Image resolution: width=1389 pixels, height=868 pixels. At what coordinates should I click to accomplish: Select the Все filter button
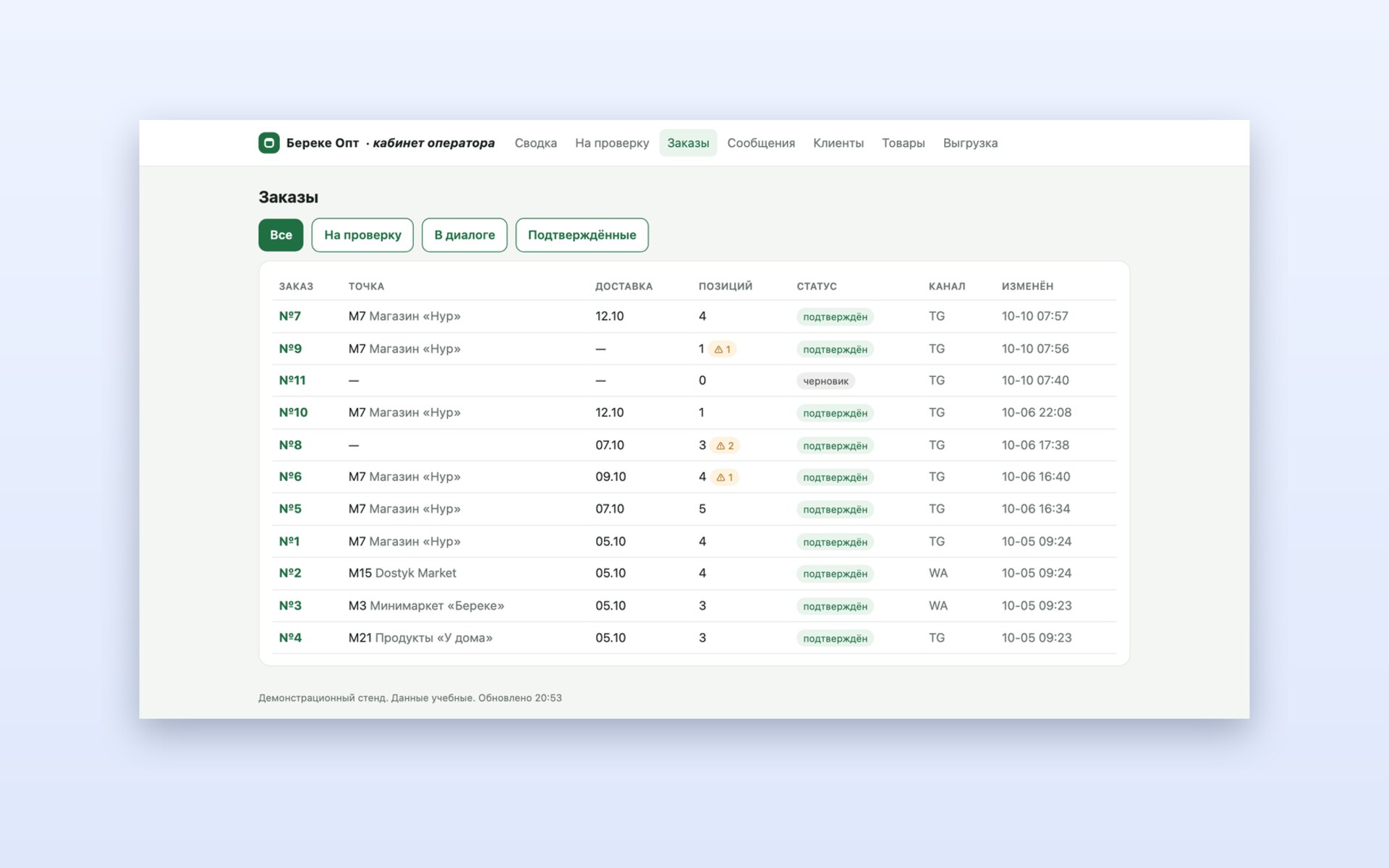[281, 235]
